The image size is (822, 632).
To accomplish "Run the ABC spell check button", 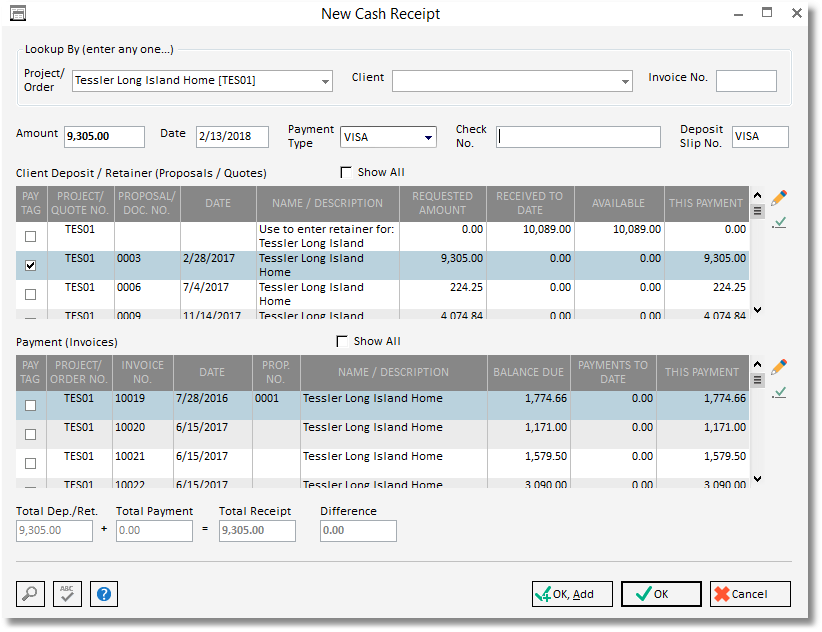I will click(67, 594).
